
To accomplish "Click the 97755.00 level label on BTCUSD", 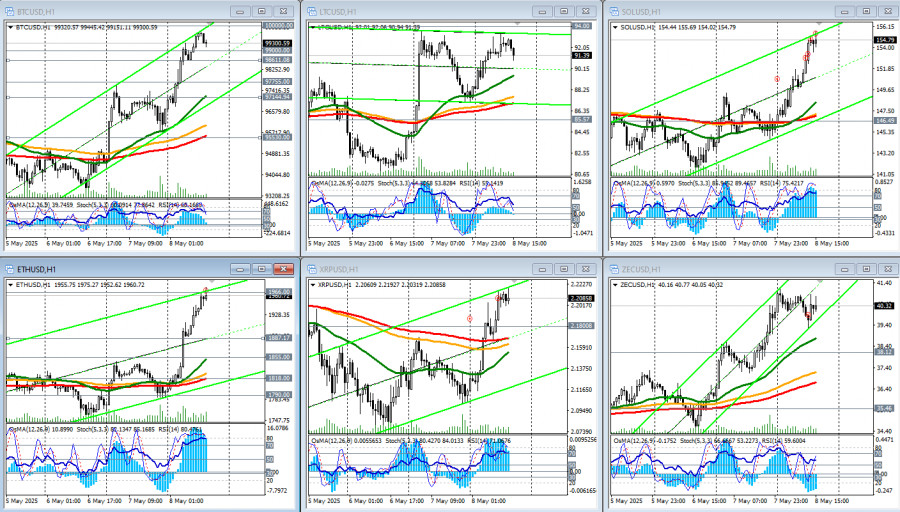I will click(x=278, y=82).
